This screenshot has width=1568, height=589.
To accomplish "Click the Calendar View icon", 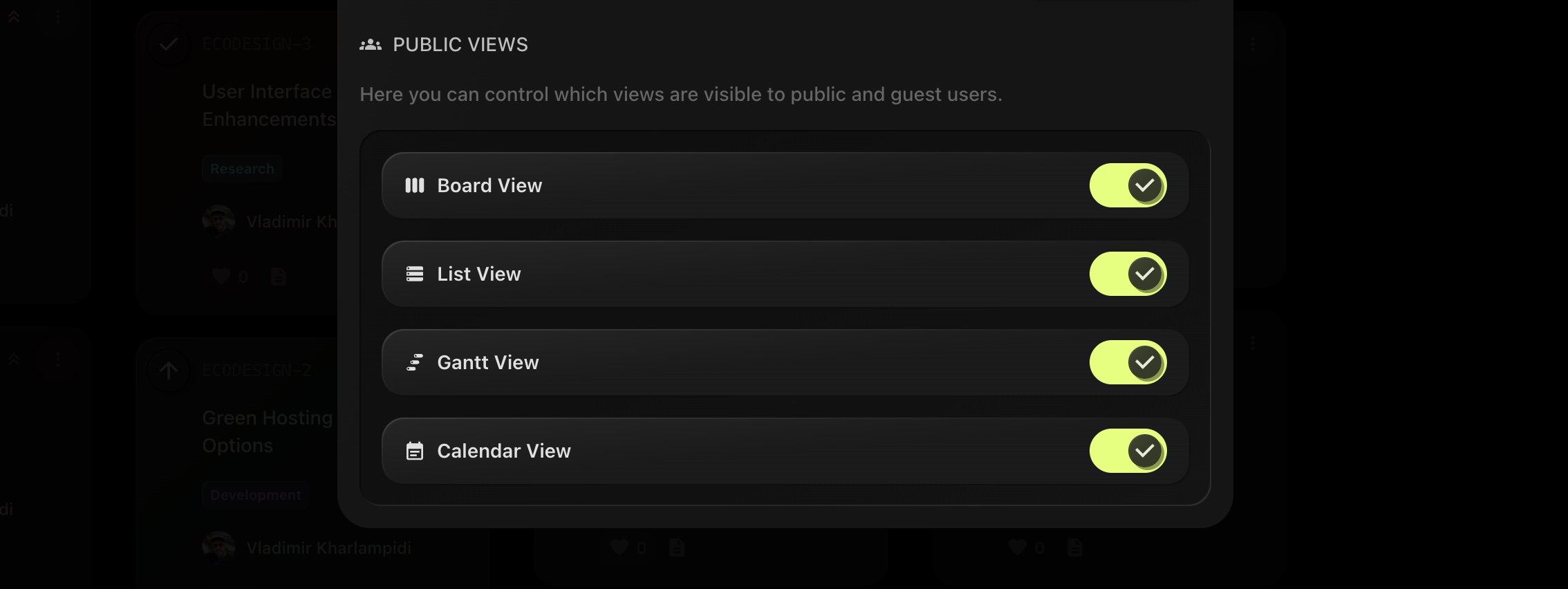I will pos(414,451).
